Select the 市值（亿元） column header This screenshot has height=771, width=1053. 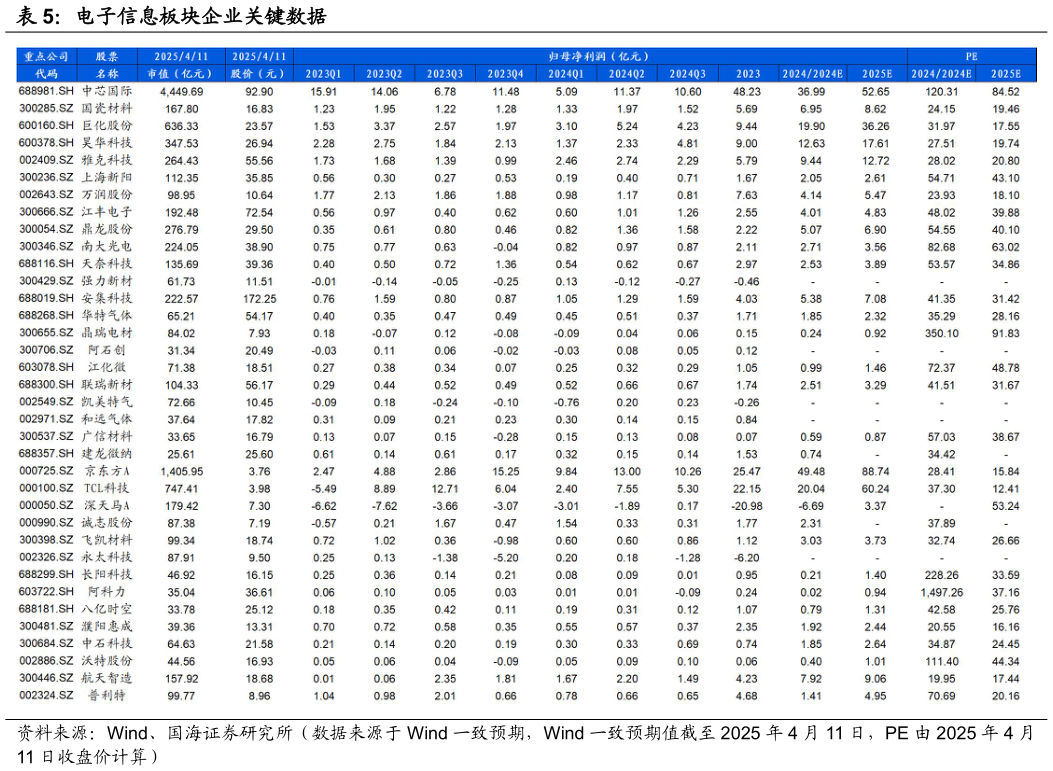[x=181, y=74]
